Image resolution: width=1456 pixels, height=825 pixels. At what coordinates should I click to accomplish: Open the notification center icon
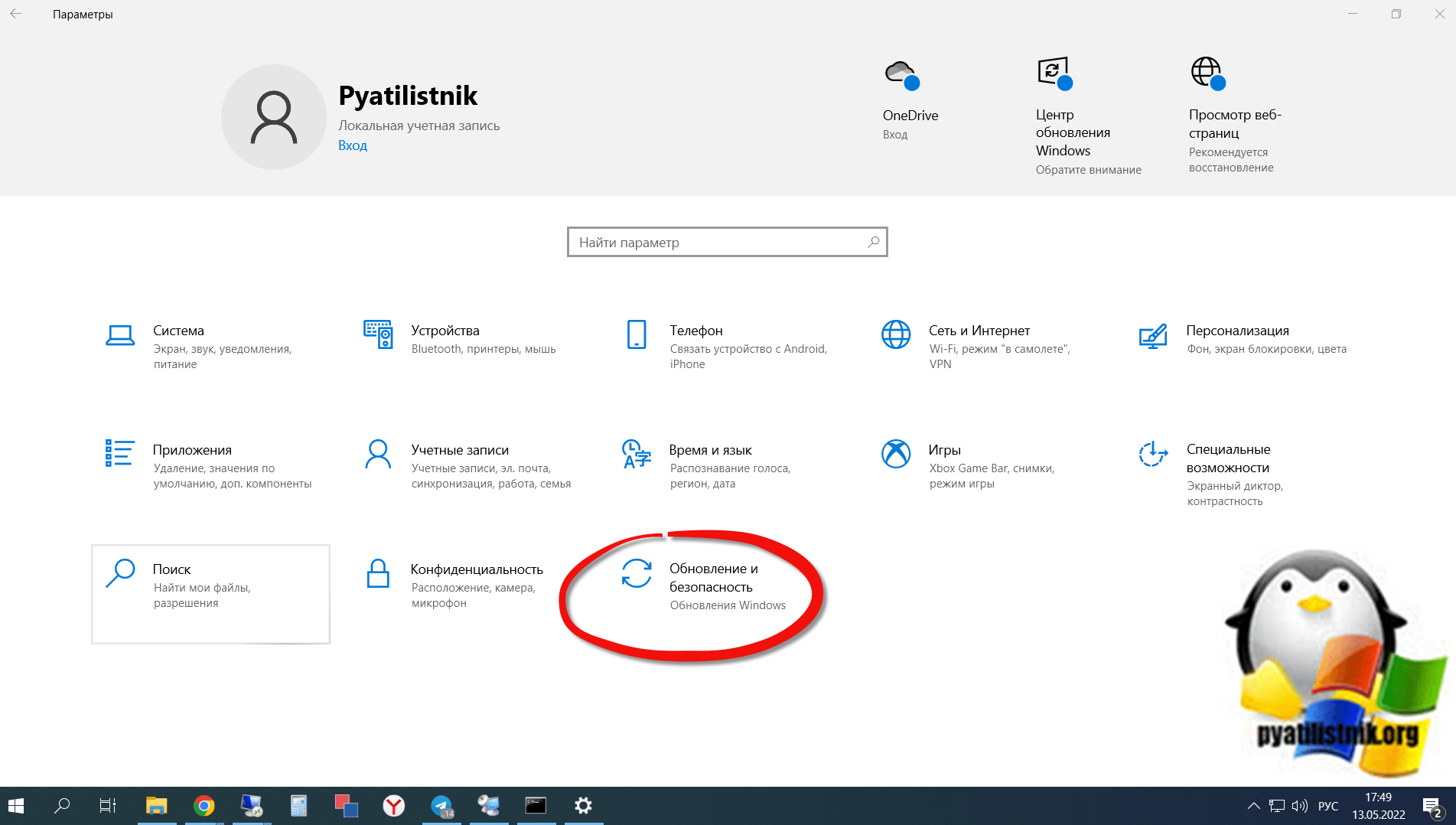(1432, 806)
